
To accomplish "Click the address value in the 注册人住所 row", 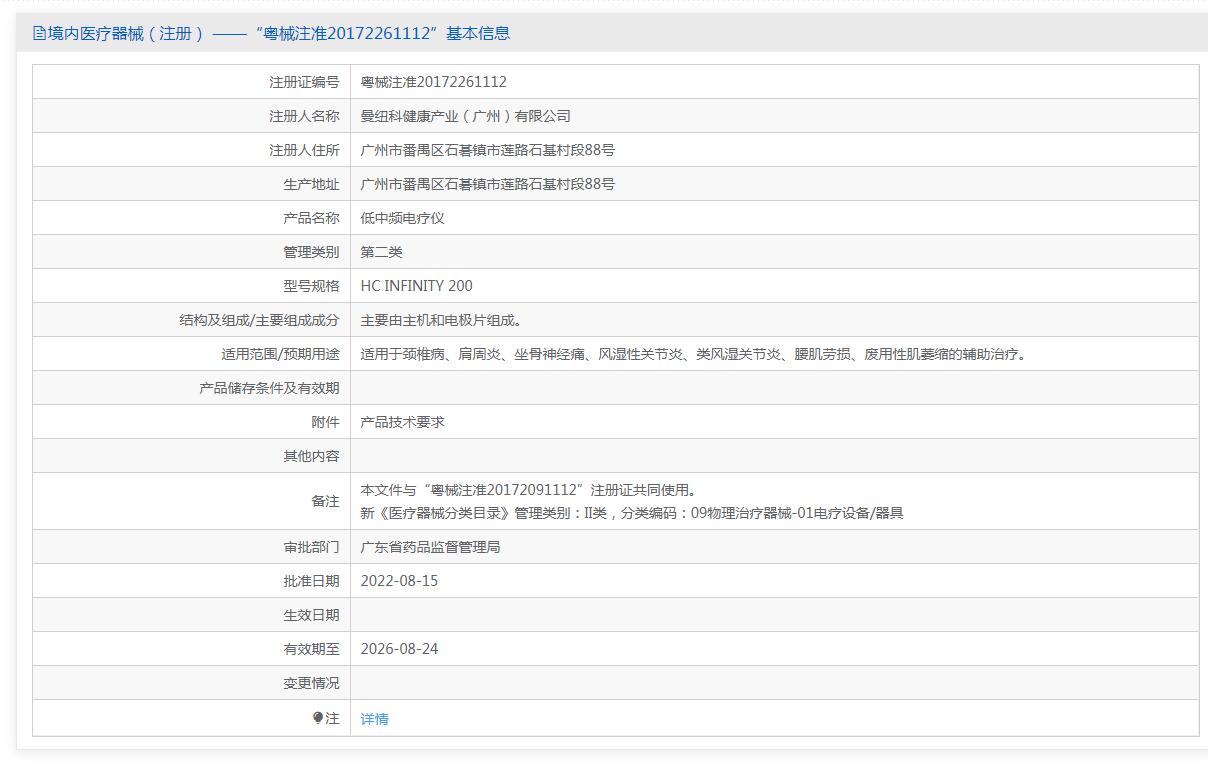I will click(487, 150).
